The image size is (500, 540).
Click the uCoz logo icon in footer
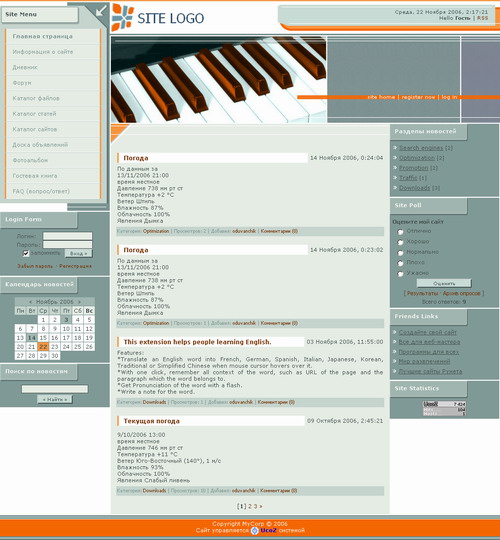254,531
